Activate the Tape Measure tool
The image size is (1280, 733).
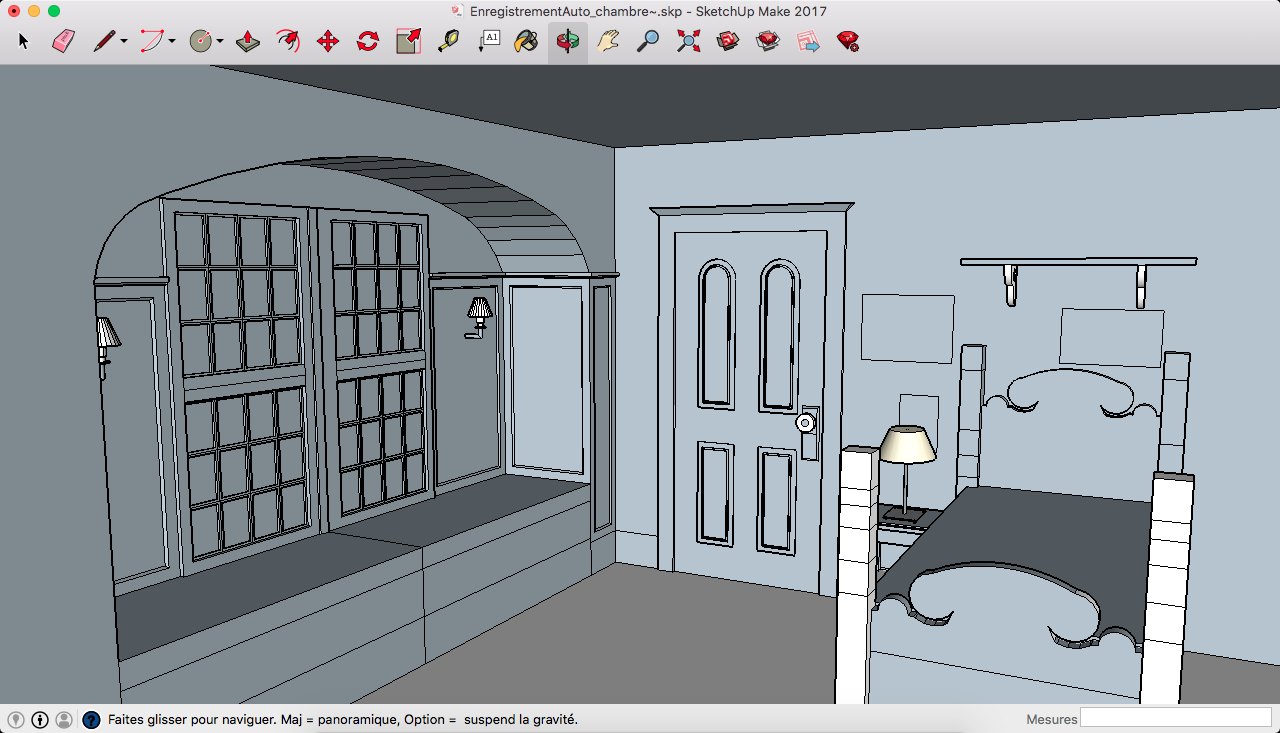(x=448, y=41)
